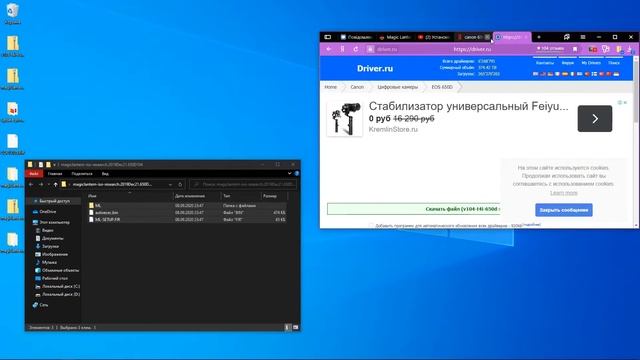This screenshot has height=360, width=640.
Task: Expand the explorer ribbon chevron
Action: [289, 173]
